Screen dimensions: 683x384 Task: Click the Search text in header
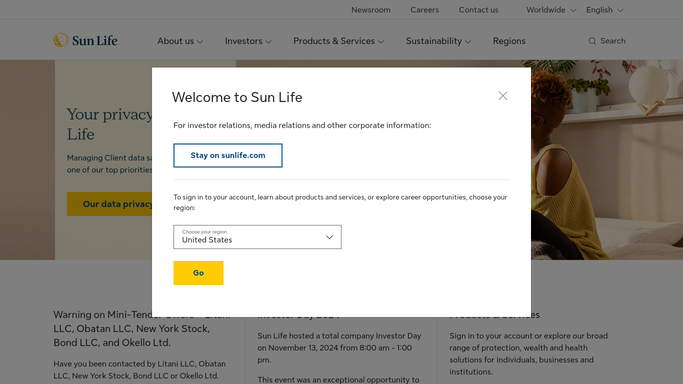tap(612, 41)
